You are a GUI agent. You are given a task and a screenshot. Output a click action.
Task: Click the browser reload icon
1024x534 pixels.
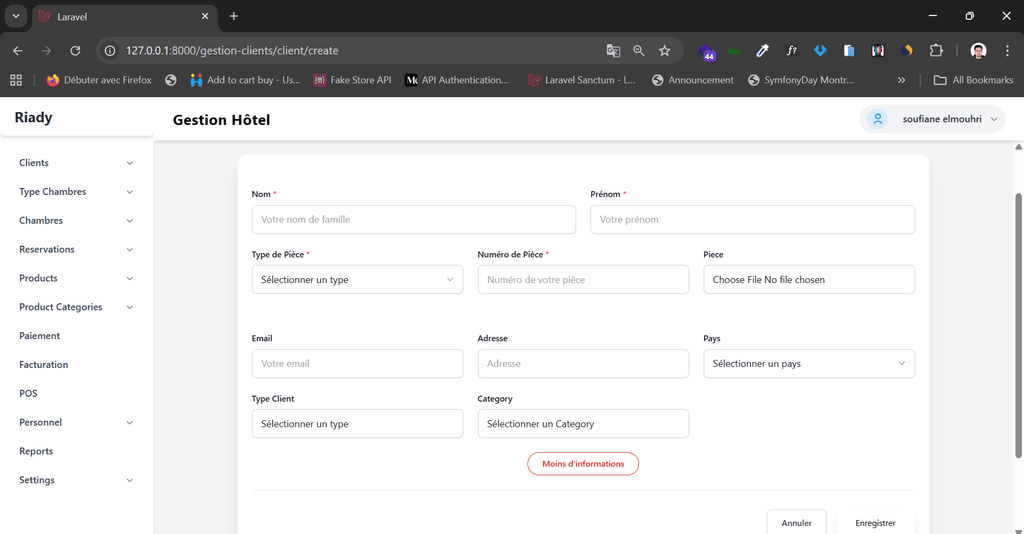click(x=75, y=50)
